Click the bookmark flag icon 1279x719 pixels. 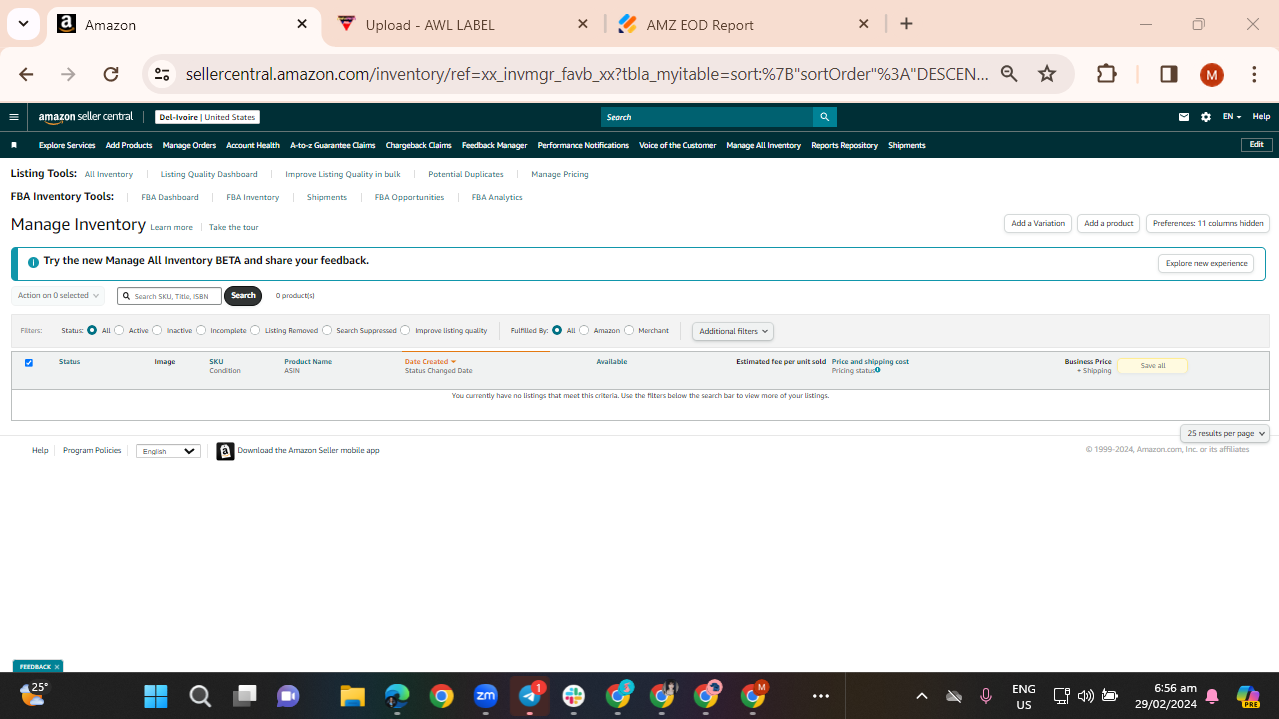click(14, 145)
